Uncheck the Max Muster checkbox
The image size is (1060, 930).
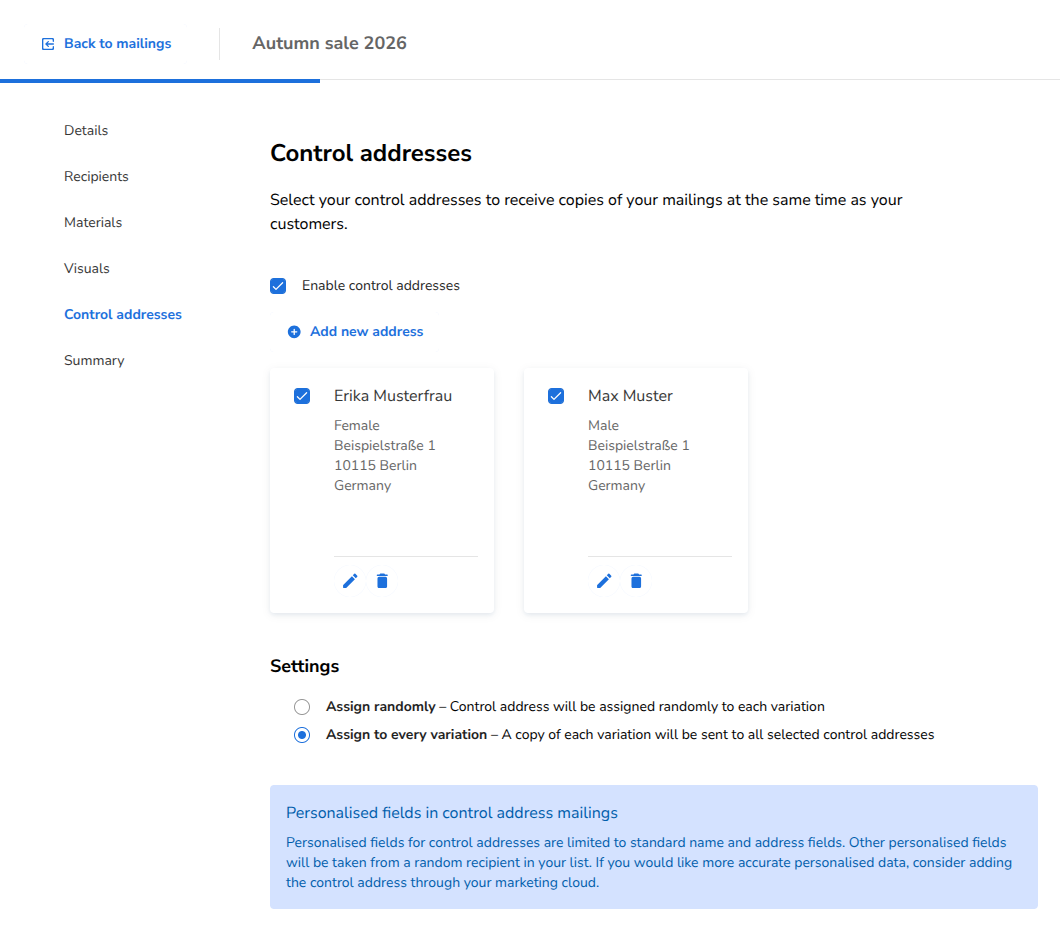[556, 396]
